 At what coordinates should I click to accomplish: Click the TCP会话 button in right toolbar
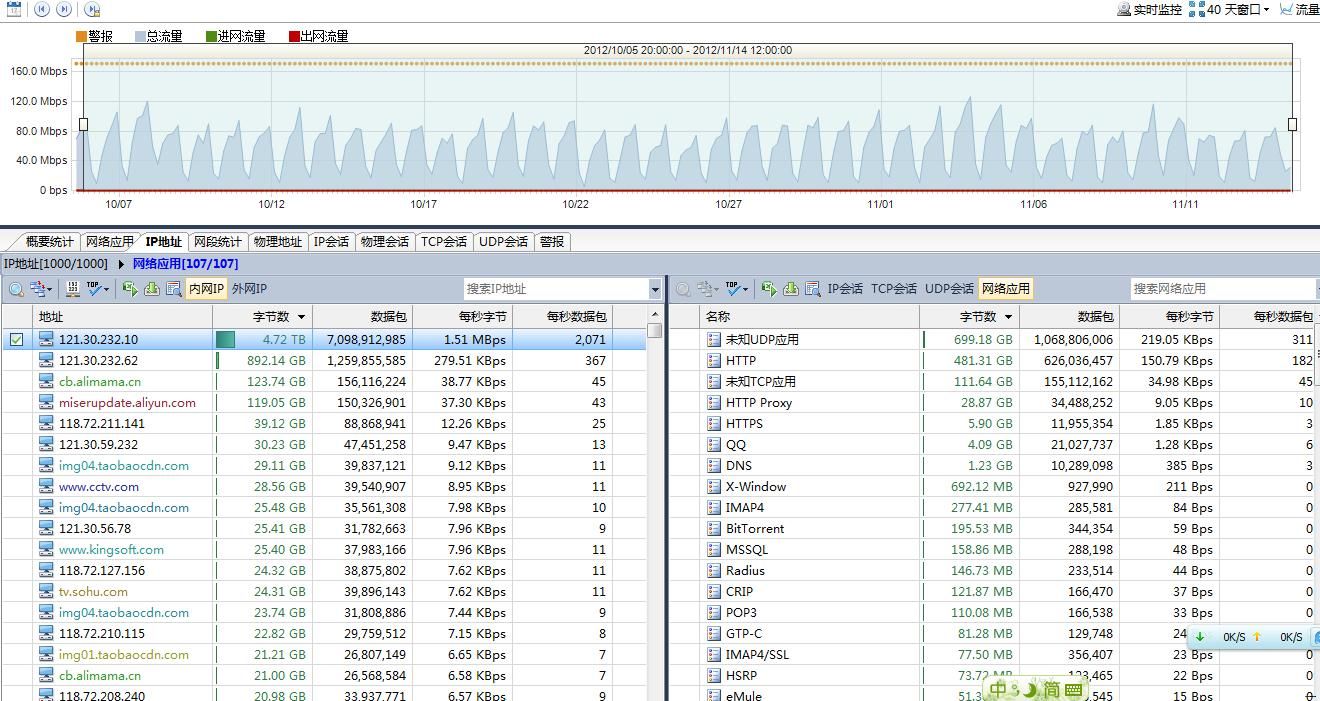tap(893, 289)
